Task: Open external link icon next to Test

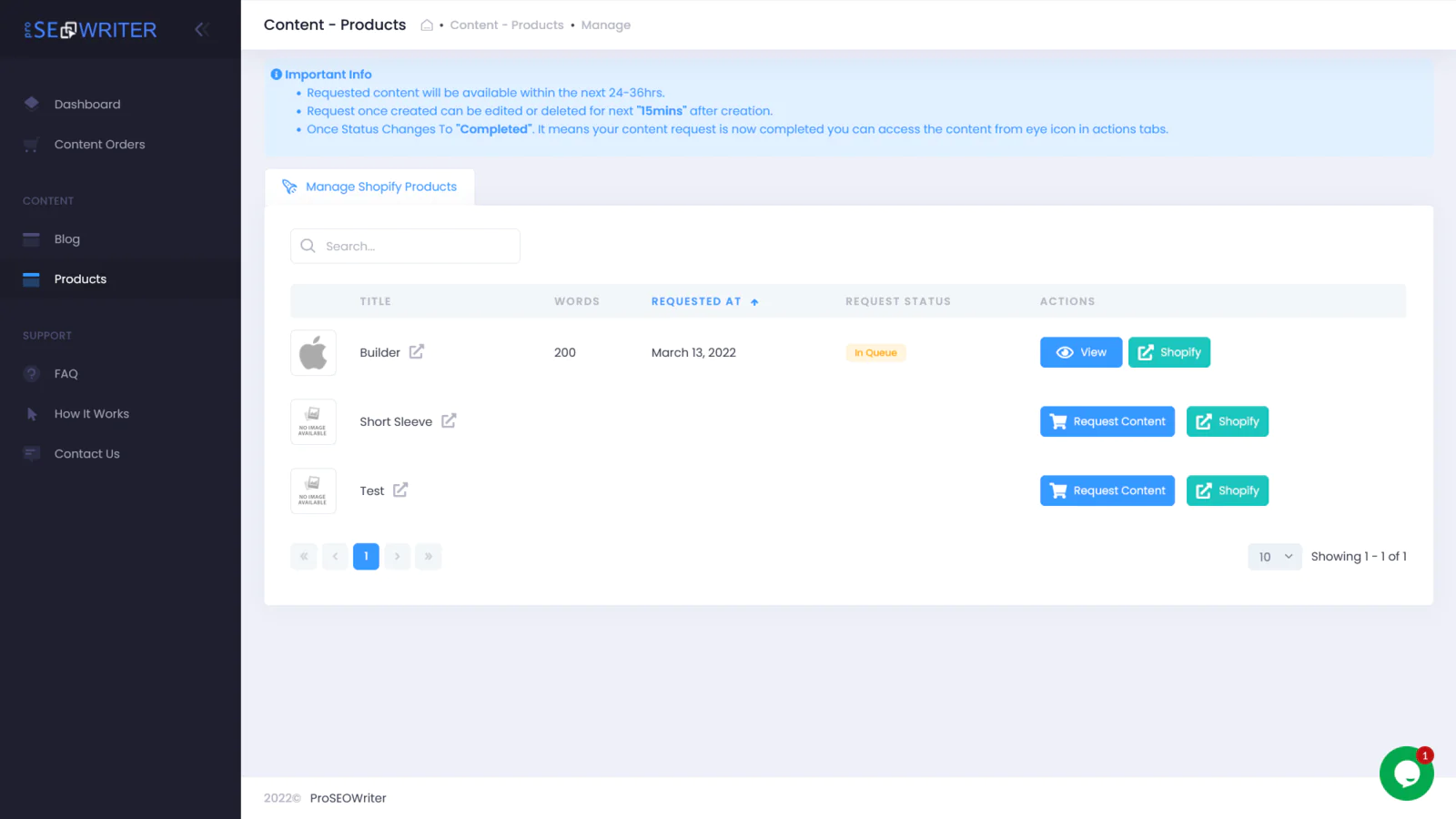Action: 400,490
